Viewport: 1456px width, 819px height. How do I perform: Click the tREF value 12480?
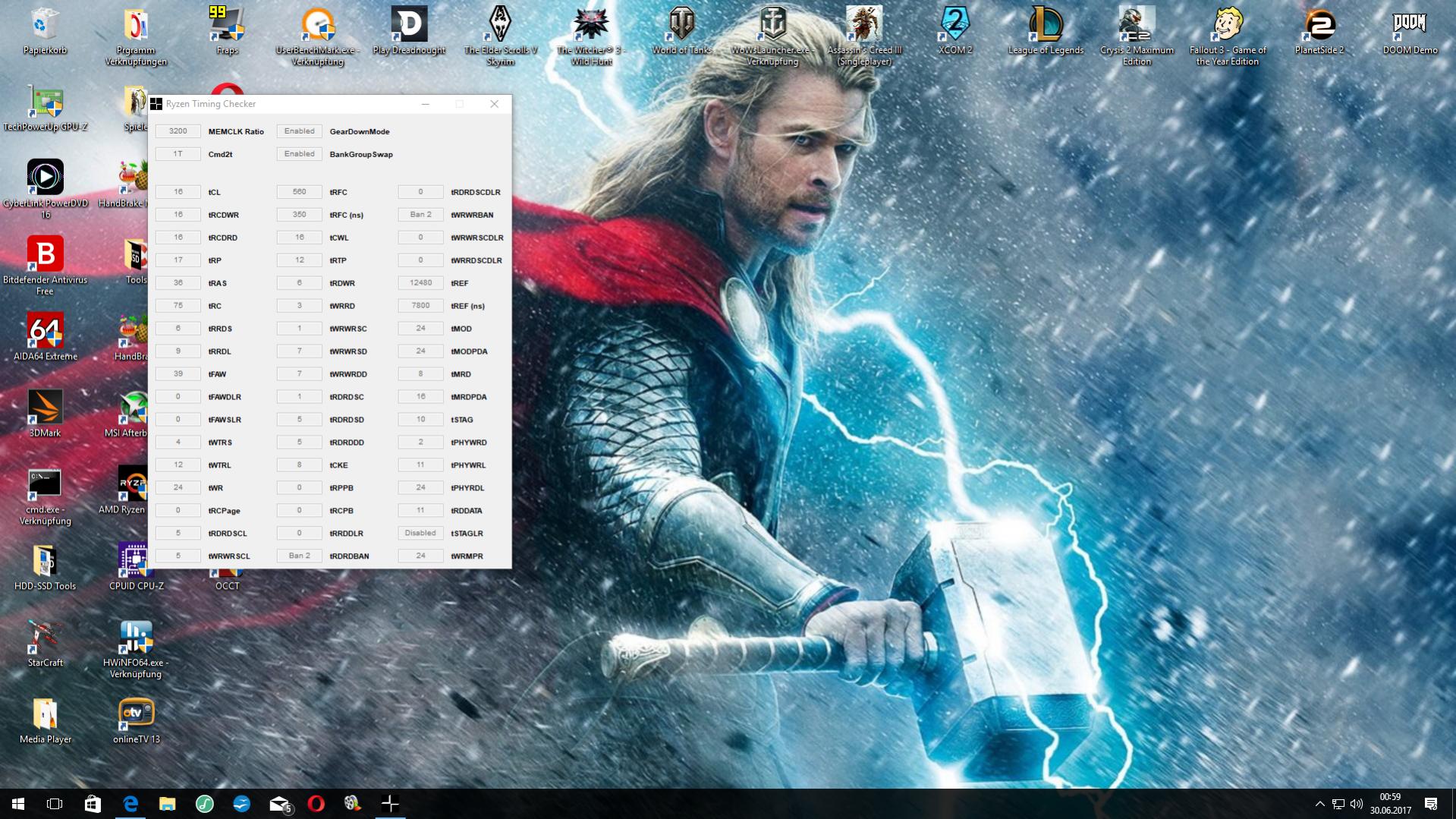(x=420, y=283)
